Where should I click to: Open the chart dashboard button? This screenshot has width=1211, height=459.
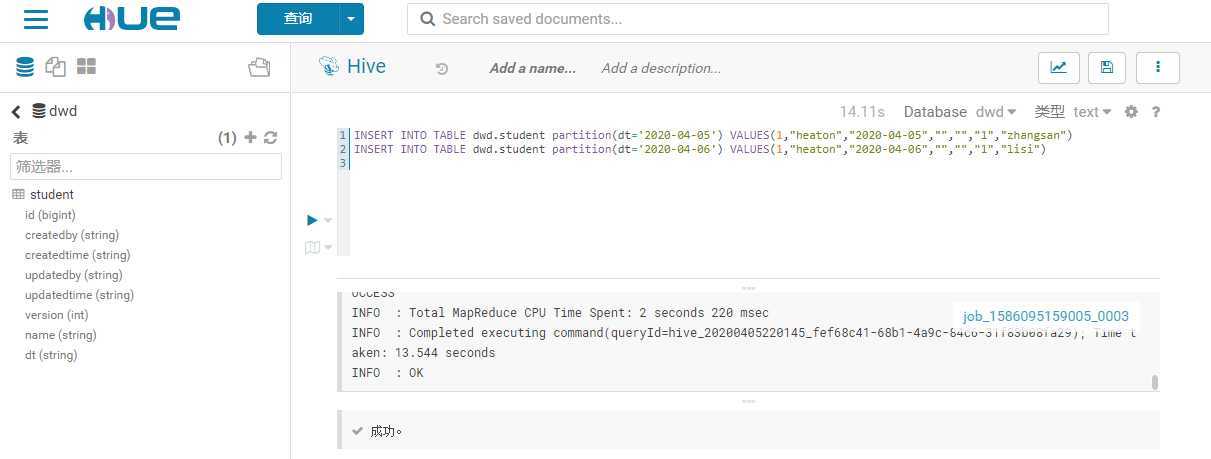point(1057,67)
